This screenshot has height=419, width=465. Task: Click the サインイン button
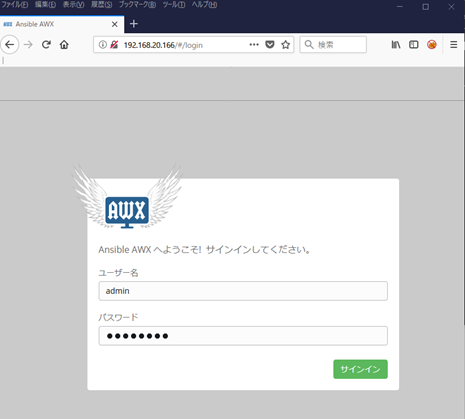[360, 369]
